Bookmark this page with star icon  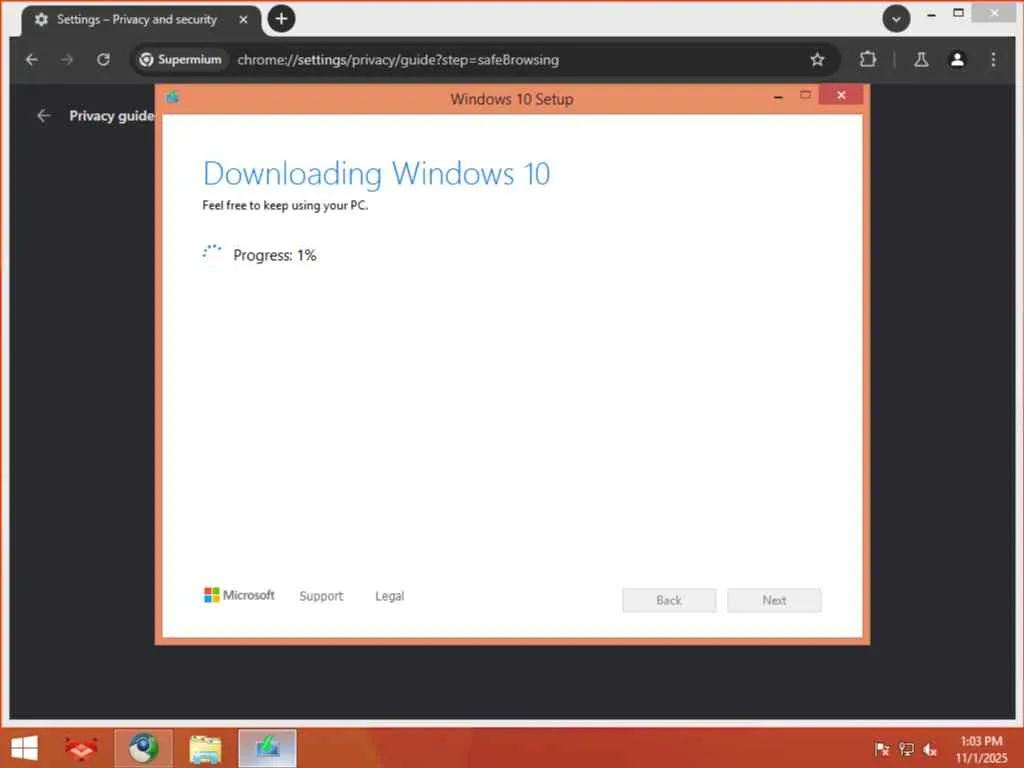pyautogui.click(x=817, y=59)
